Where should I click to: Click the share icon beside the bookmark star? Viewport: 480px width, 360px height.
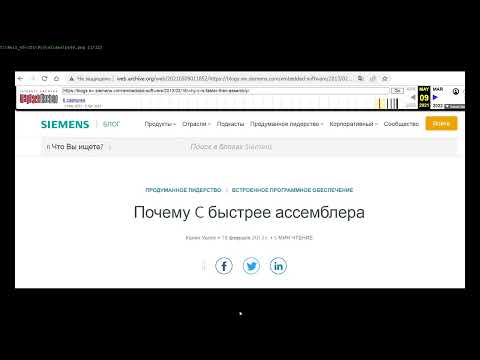coord(373,78)
